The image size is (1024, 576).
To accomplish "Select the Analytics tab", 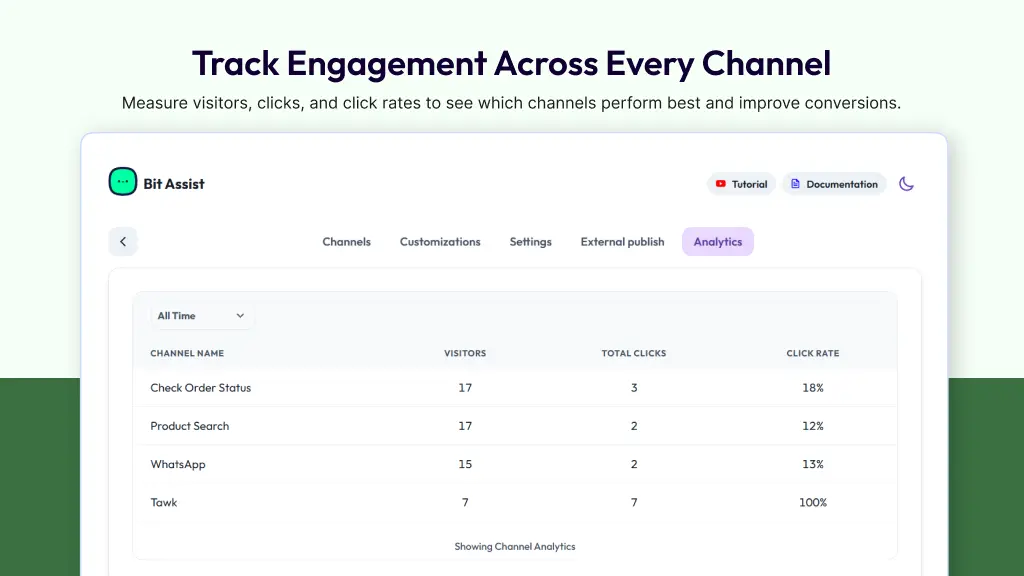I will pyautogui.click(x=718, y=242).
